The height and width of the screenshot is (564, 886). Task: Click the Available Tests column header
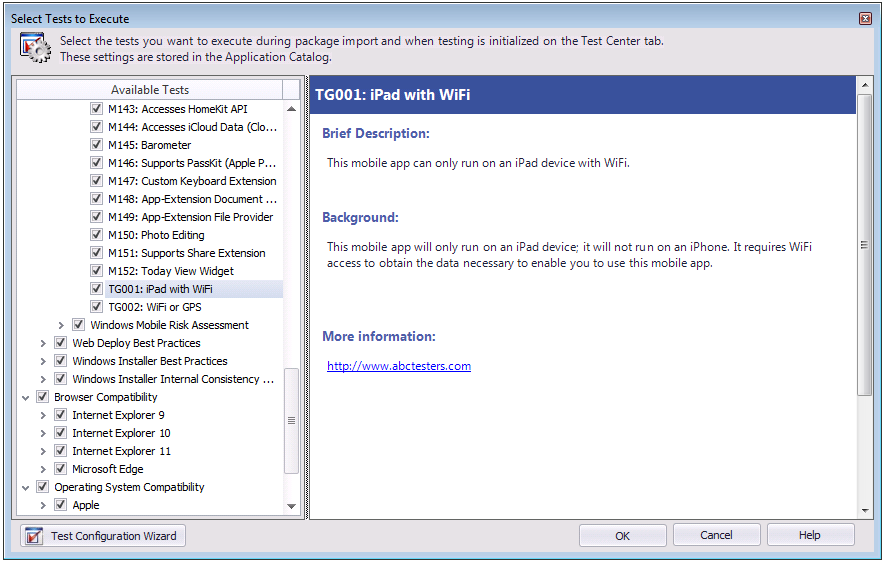point(150,90)
